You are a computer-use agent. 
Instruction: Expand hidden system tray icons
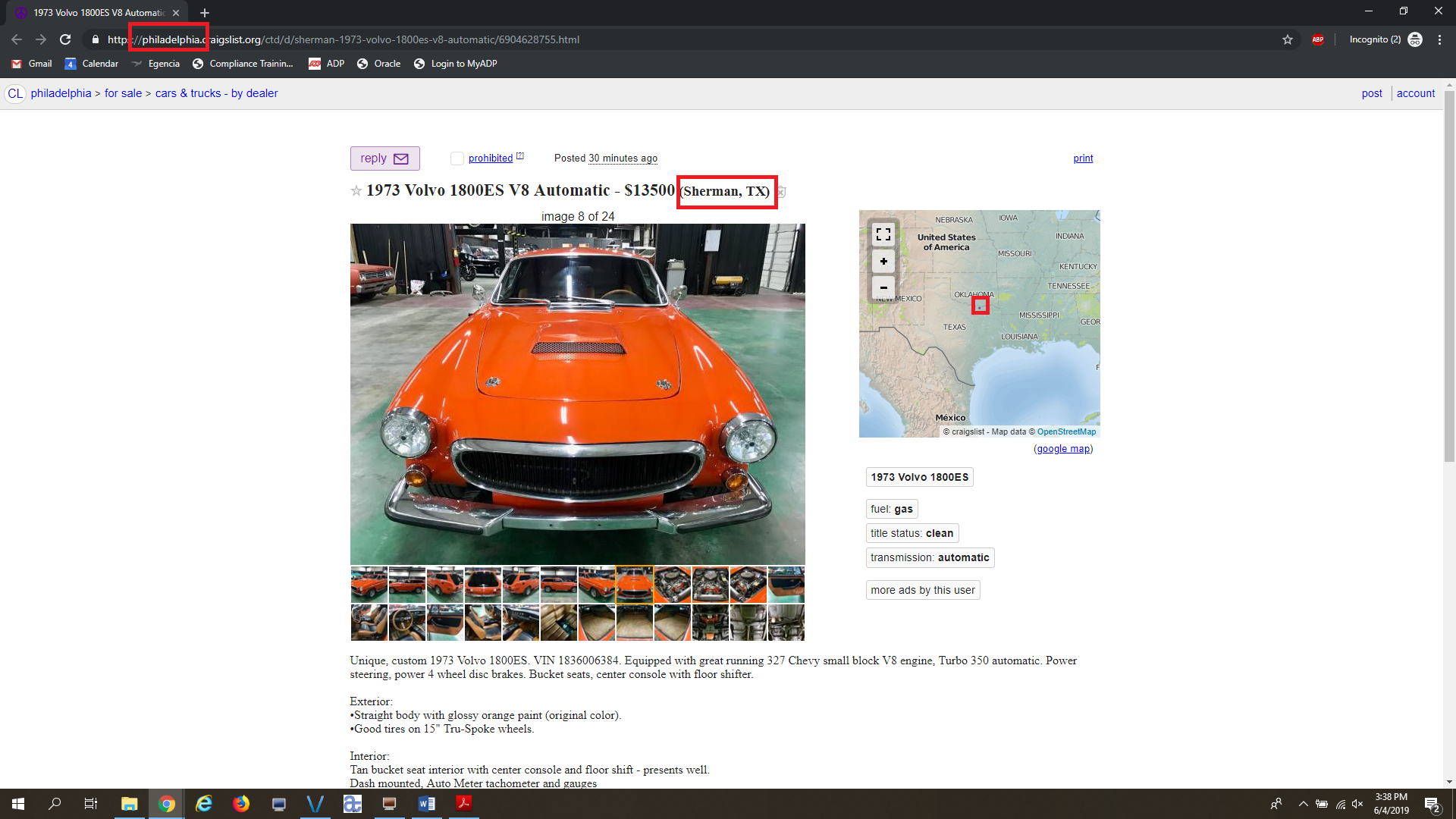click(1303, 804)
